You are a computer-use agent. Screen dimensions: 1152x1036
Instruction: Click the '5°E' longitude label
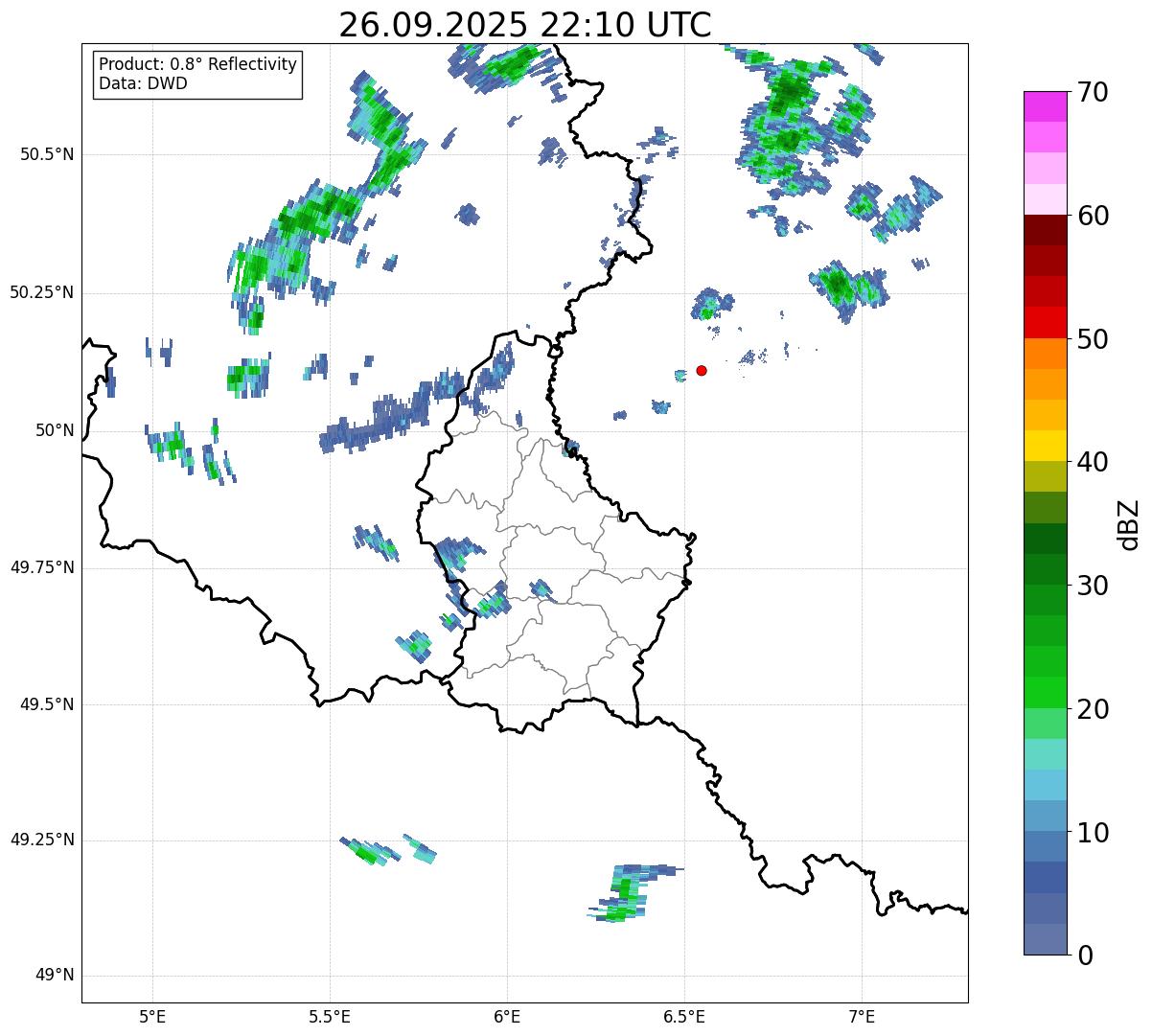[x=152, y=1017]
